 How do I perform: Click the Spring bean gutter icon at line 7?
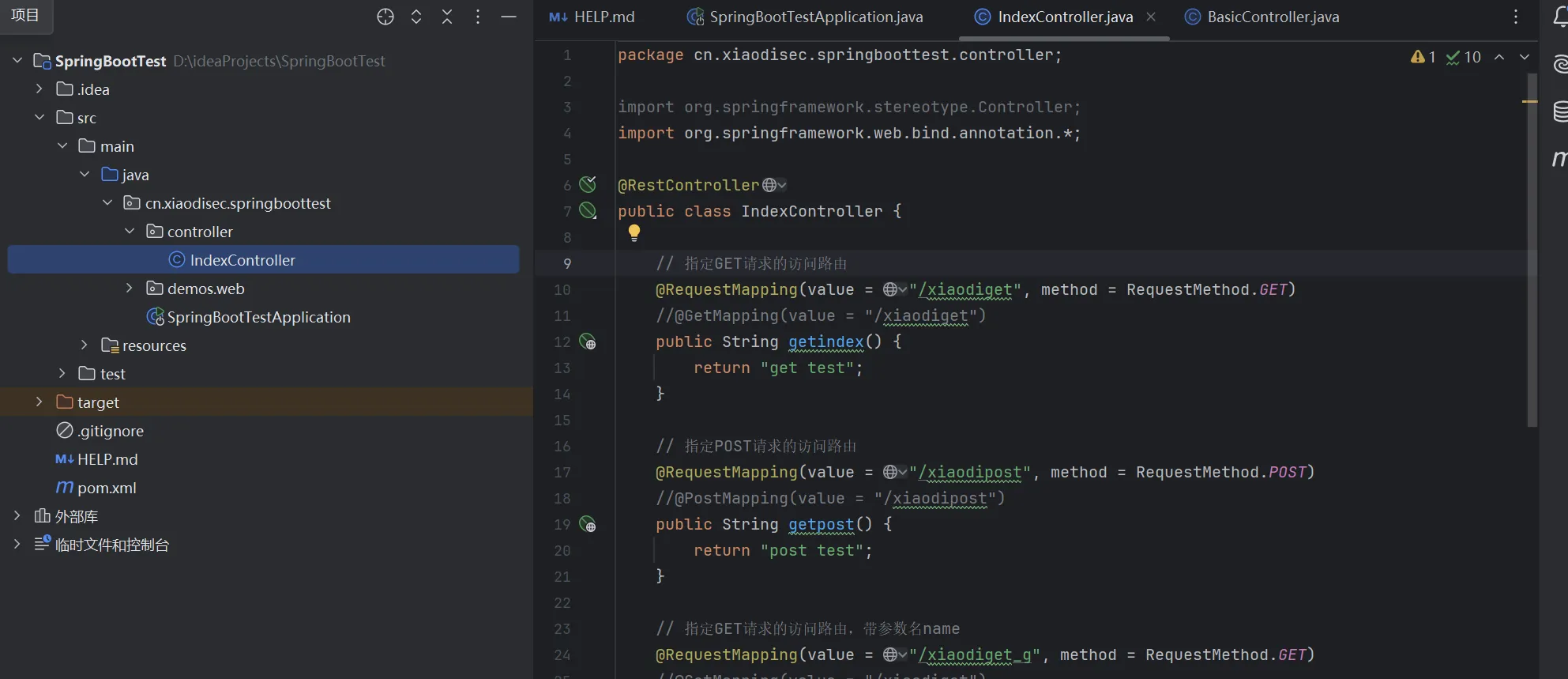[588, 210]
